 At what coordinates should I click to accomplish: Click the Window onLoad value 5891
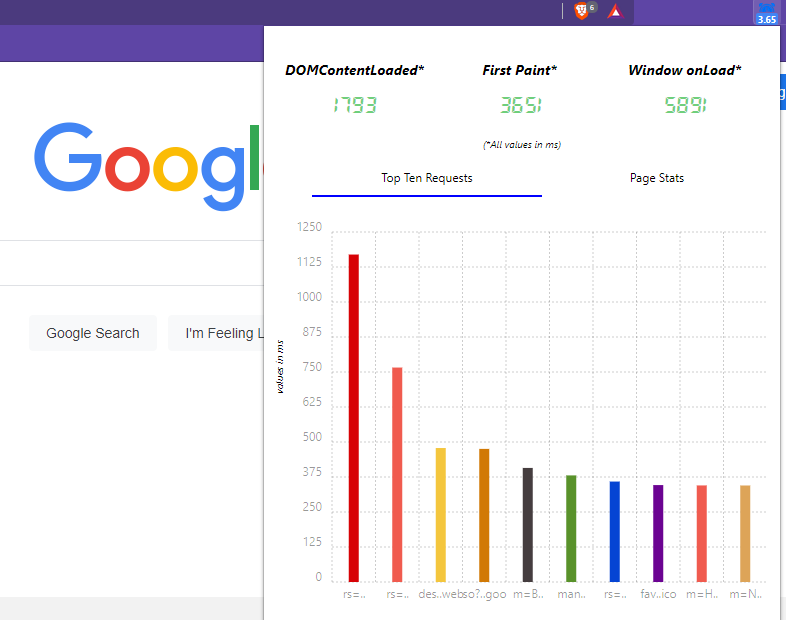[685, 105]
